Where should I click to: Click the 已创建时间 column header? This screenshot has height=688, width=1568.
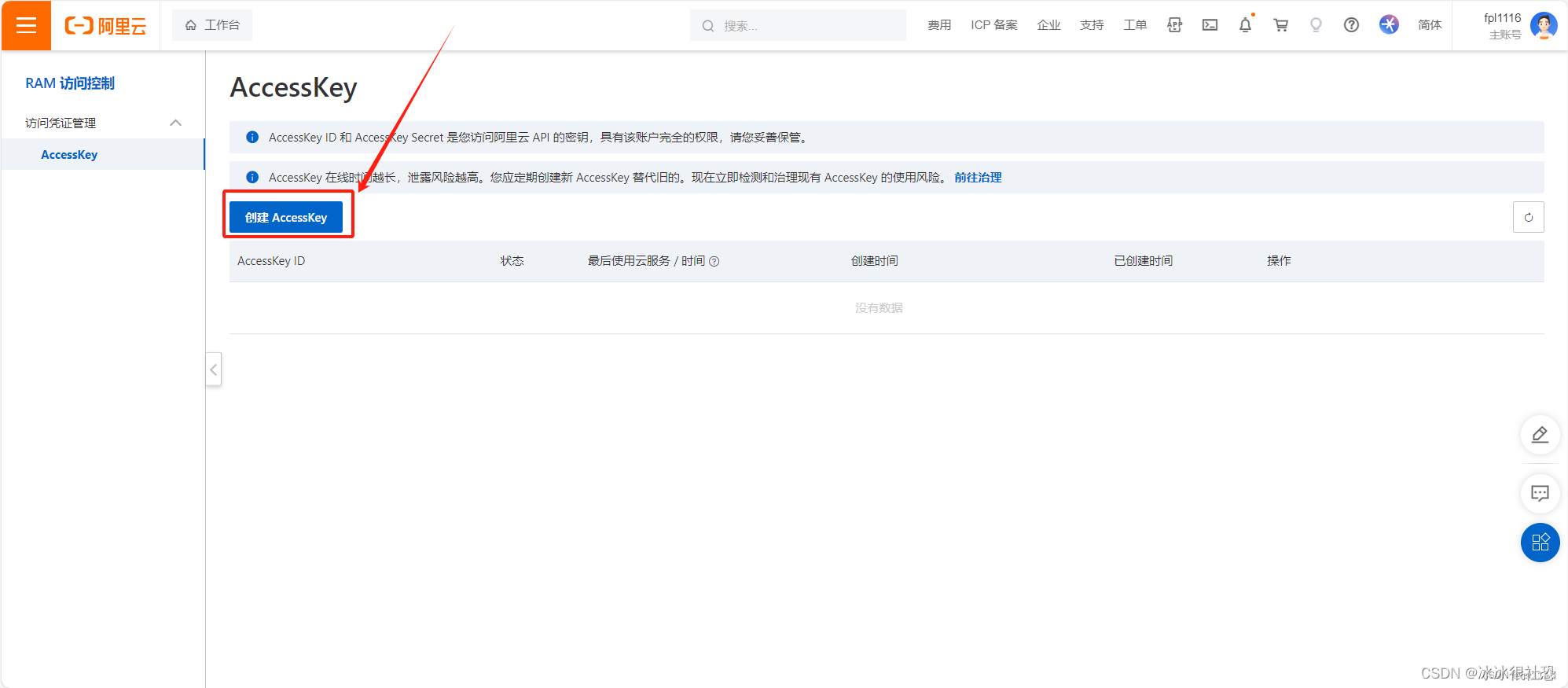(1144, 261)
